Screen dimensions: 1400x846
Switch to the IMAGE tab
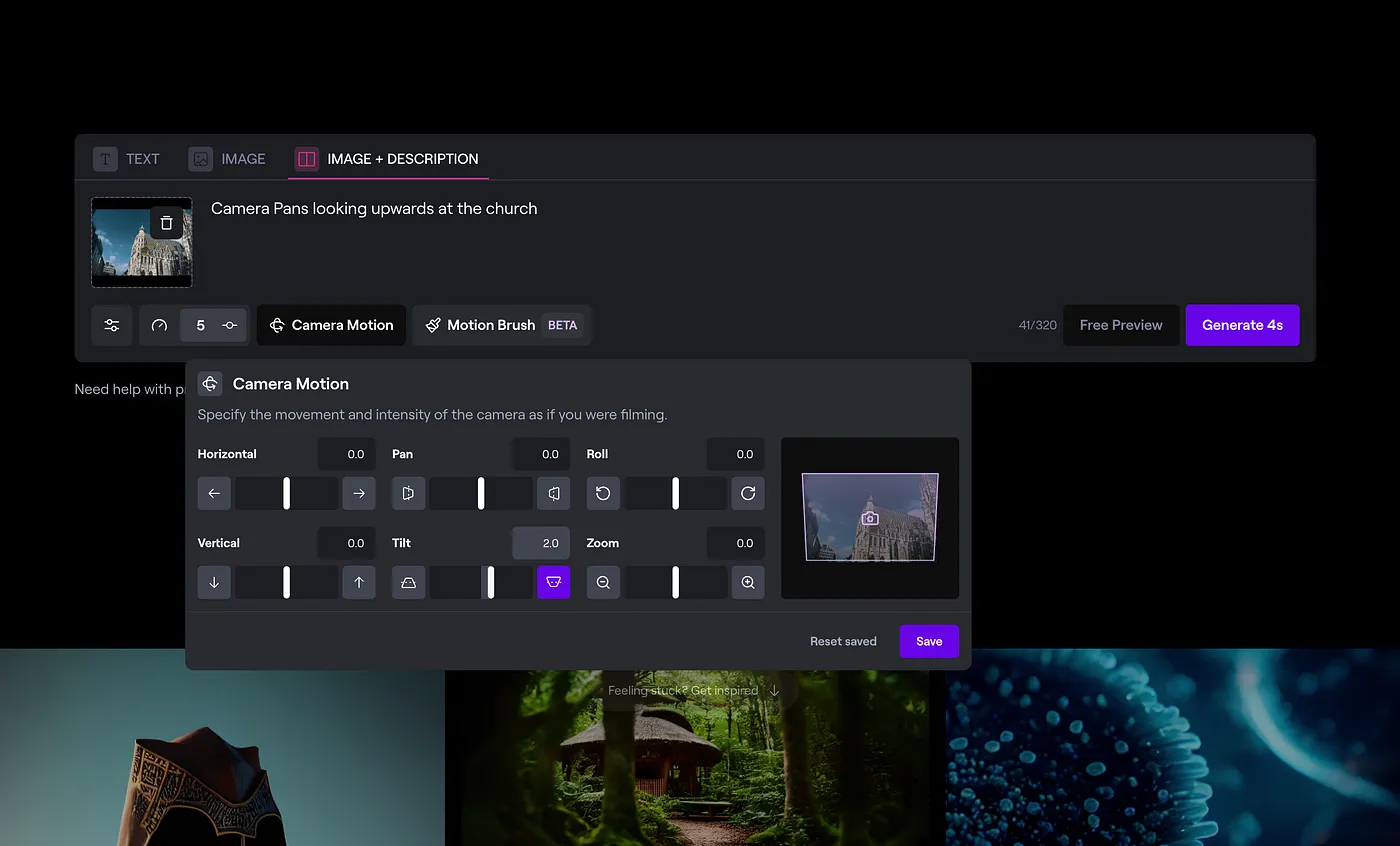coord(228,159)
